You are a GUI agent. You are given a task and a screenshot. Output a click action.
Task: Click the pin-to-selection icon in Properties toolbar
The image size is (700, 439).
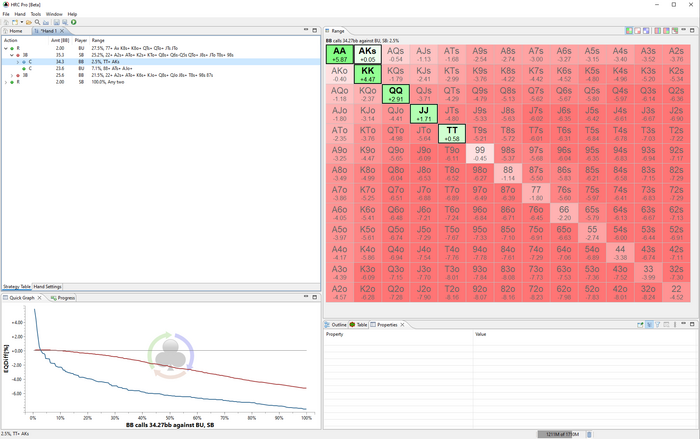[x=640, y=325]
